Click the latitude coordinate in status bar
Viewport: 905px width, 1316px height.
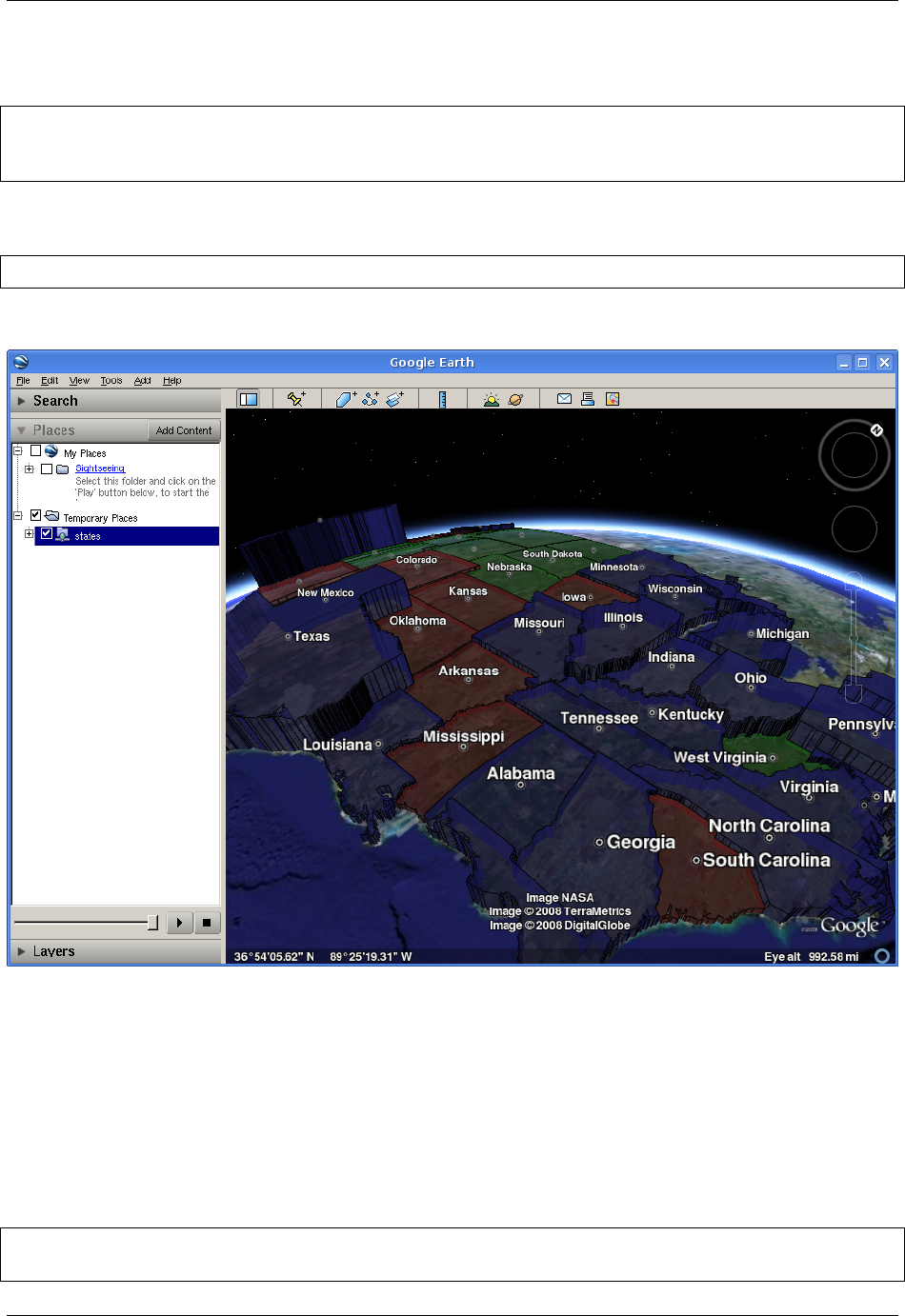(274, 956)
